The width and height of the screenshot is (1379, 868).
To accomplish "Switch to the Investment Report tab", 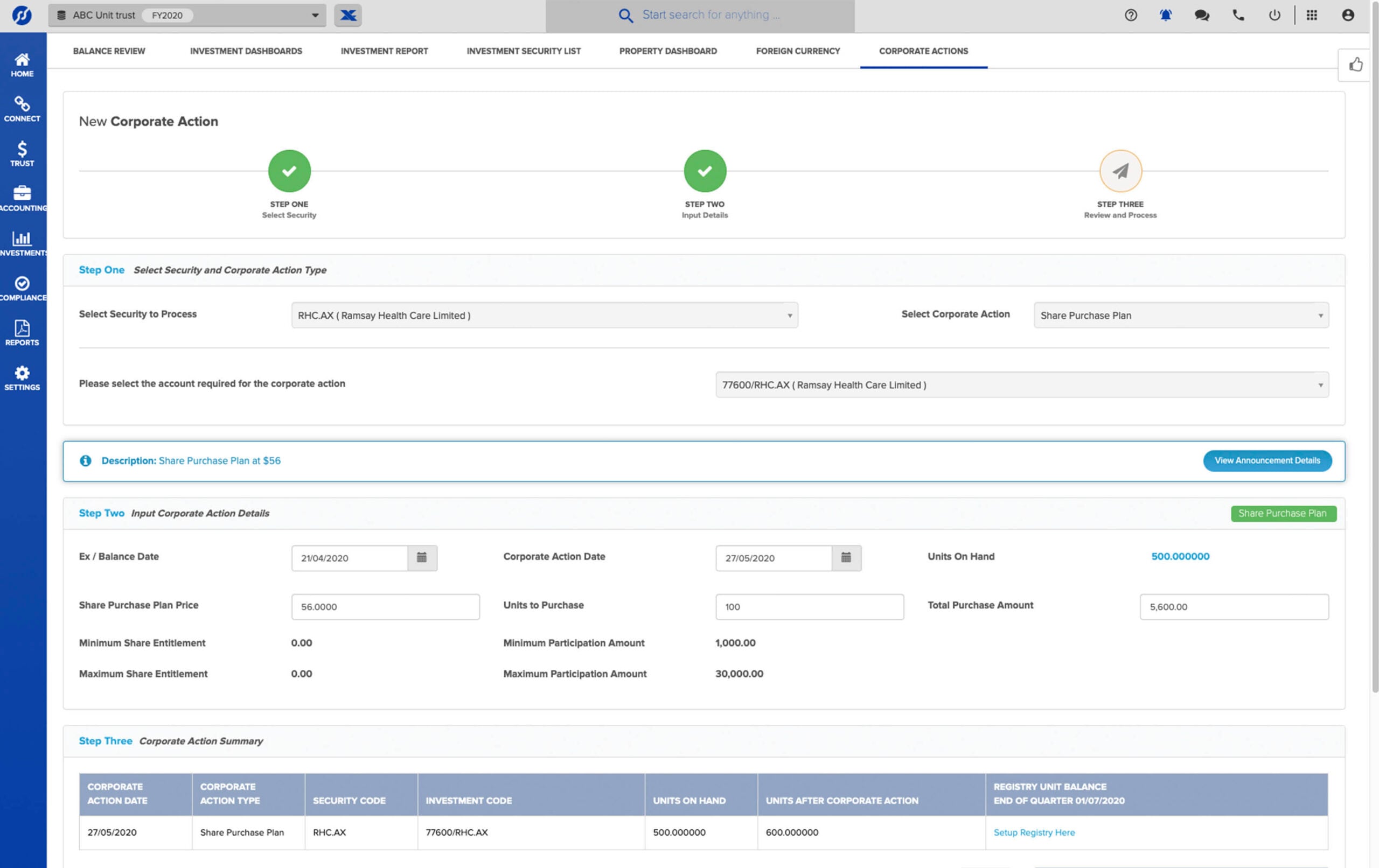I will [x=384, y=51].
